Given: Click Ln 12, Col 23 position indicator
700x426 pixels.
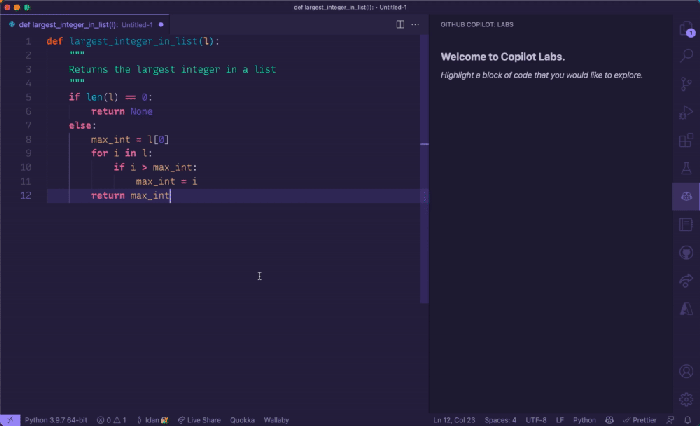Looking at the screenshot, I should click(x=454, y=420).
